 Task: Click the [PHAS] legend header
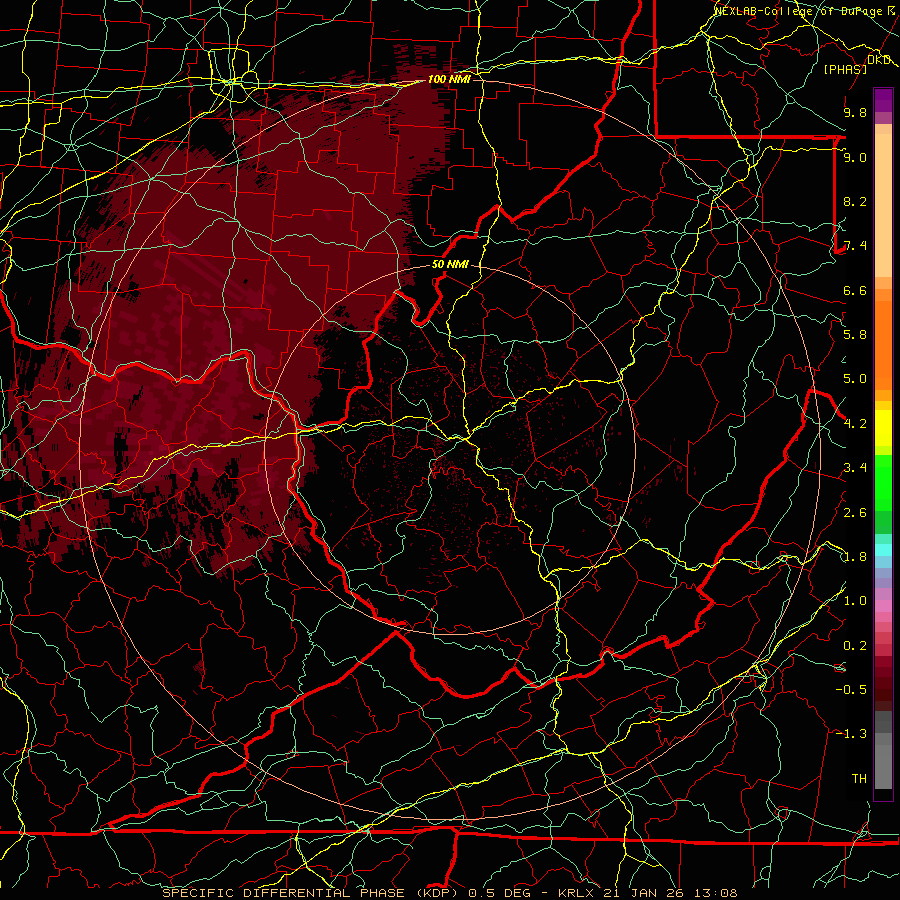[845, 69]
